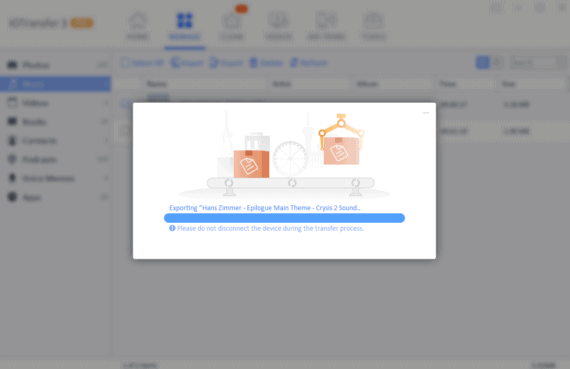Sort by the Album column header

point(367,84)
